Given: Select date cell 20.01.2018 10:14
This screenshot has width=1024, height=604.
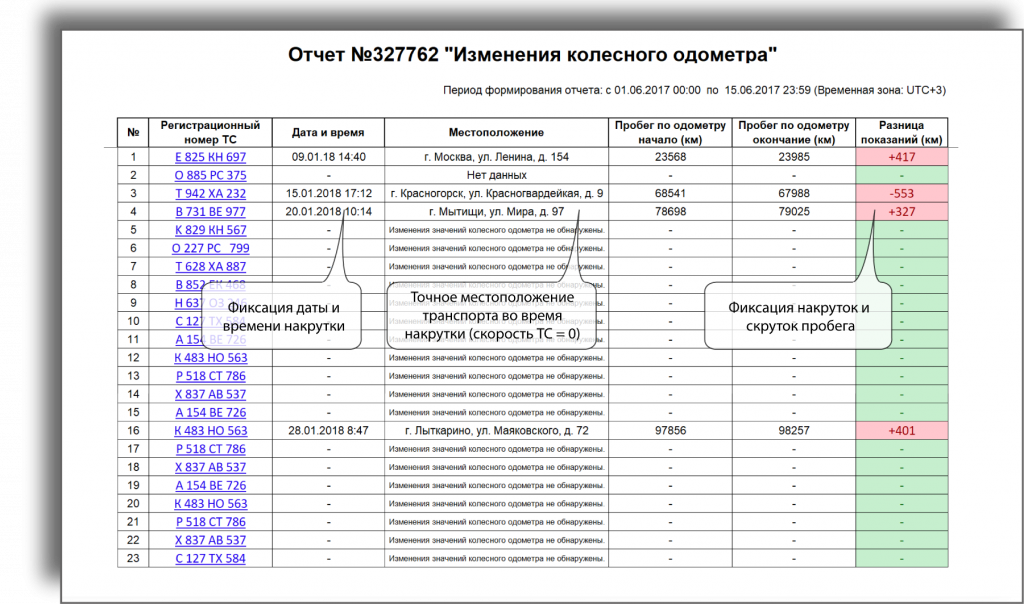Looking at the screenshot, I should tap(328, 212).
